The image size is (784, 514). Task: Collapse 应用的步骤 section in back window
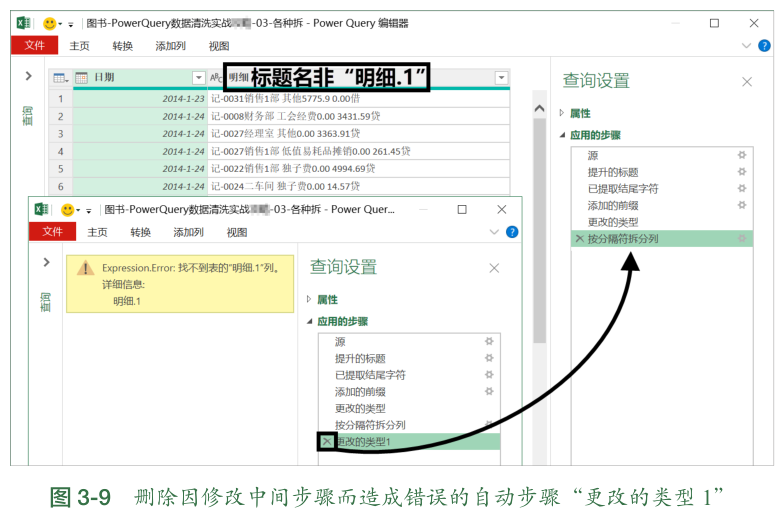pos(562,135)
